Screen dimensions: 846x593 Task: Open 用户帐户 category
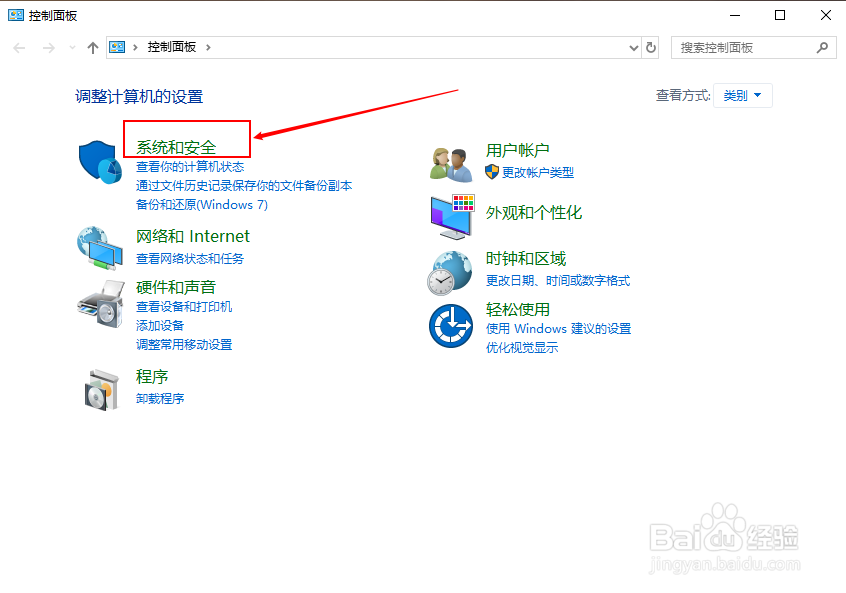(x=517, y=150)
